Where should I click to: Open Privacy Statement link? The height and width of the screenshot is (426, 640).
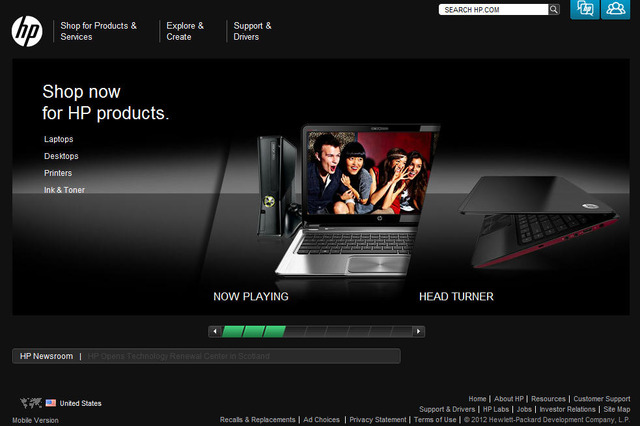coord(378,420)
